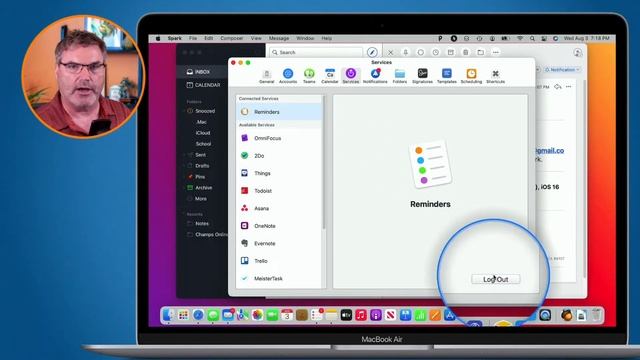Open the Message menu
The width and height of the screenshot is (640, 360).
pos(279,38)
